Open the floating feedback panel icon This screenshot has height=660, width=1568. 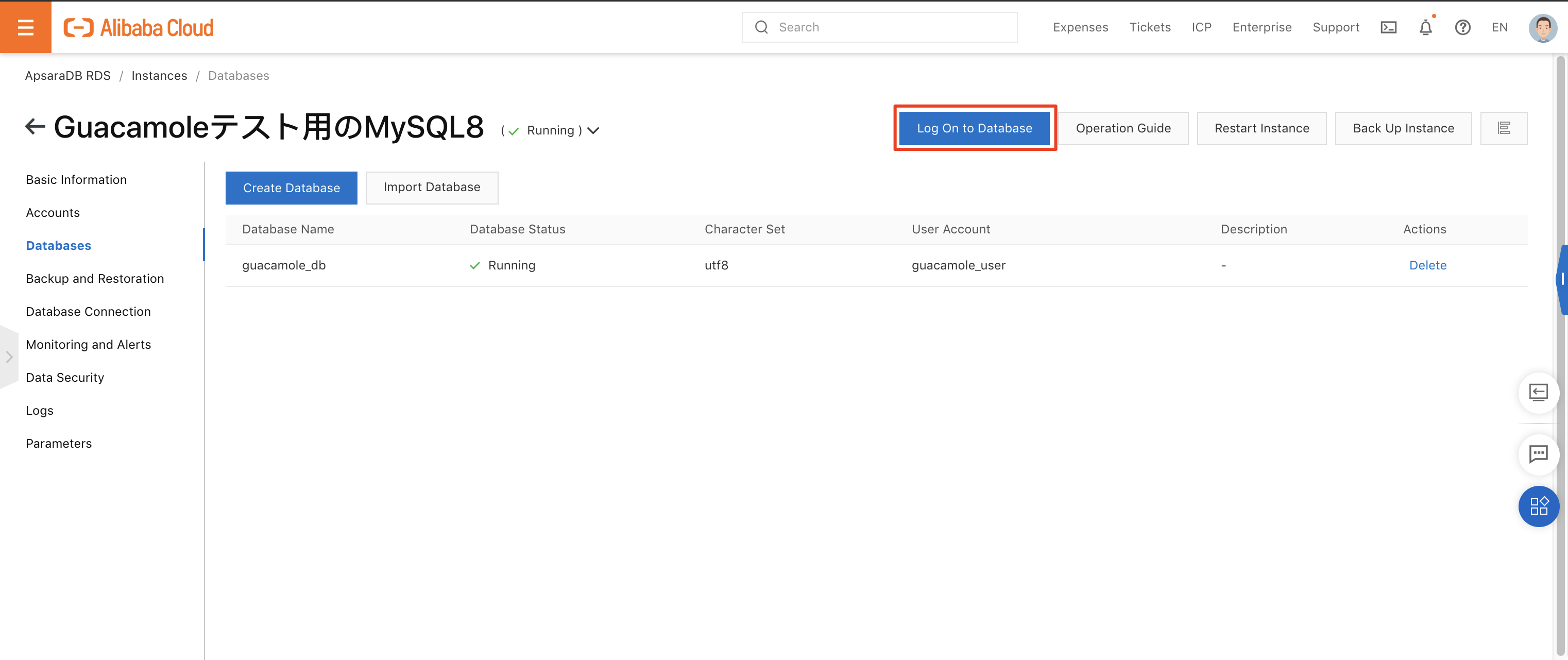pos(1538,393)
